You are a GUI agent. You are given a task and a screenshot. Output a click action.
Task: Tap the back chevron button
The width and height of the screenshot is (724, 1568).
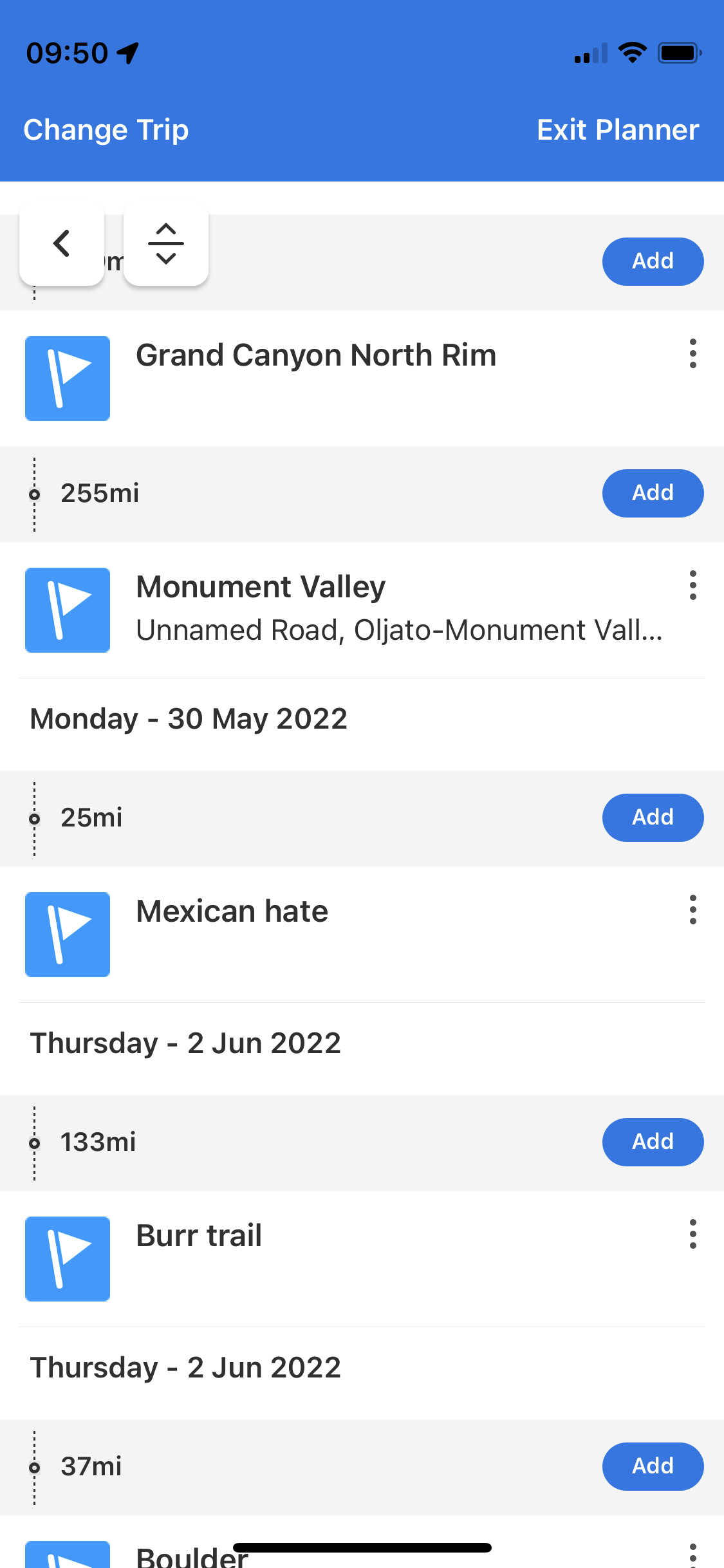(62, 244)
